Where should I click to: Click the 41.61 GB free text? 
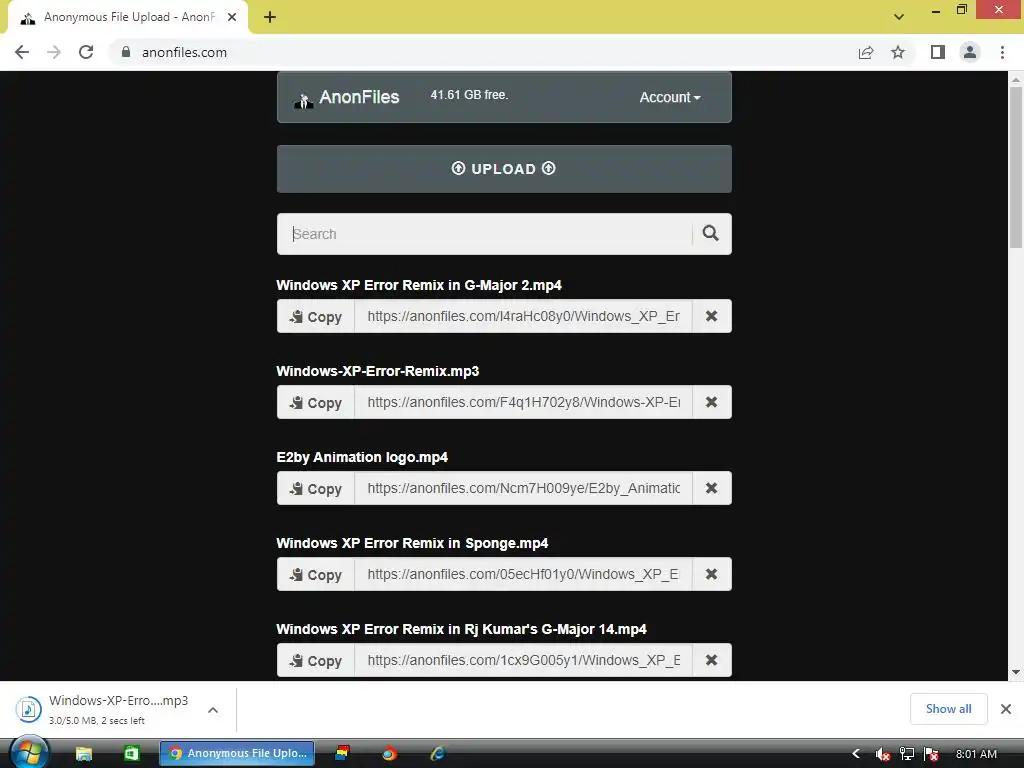(469, 95)
